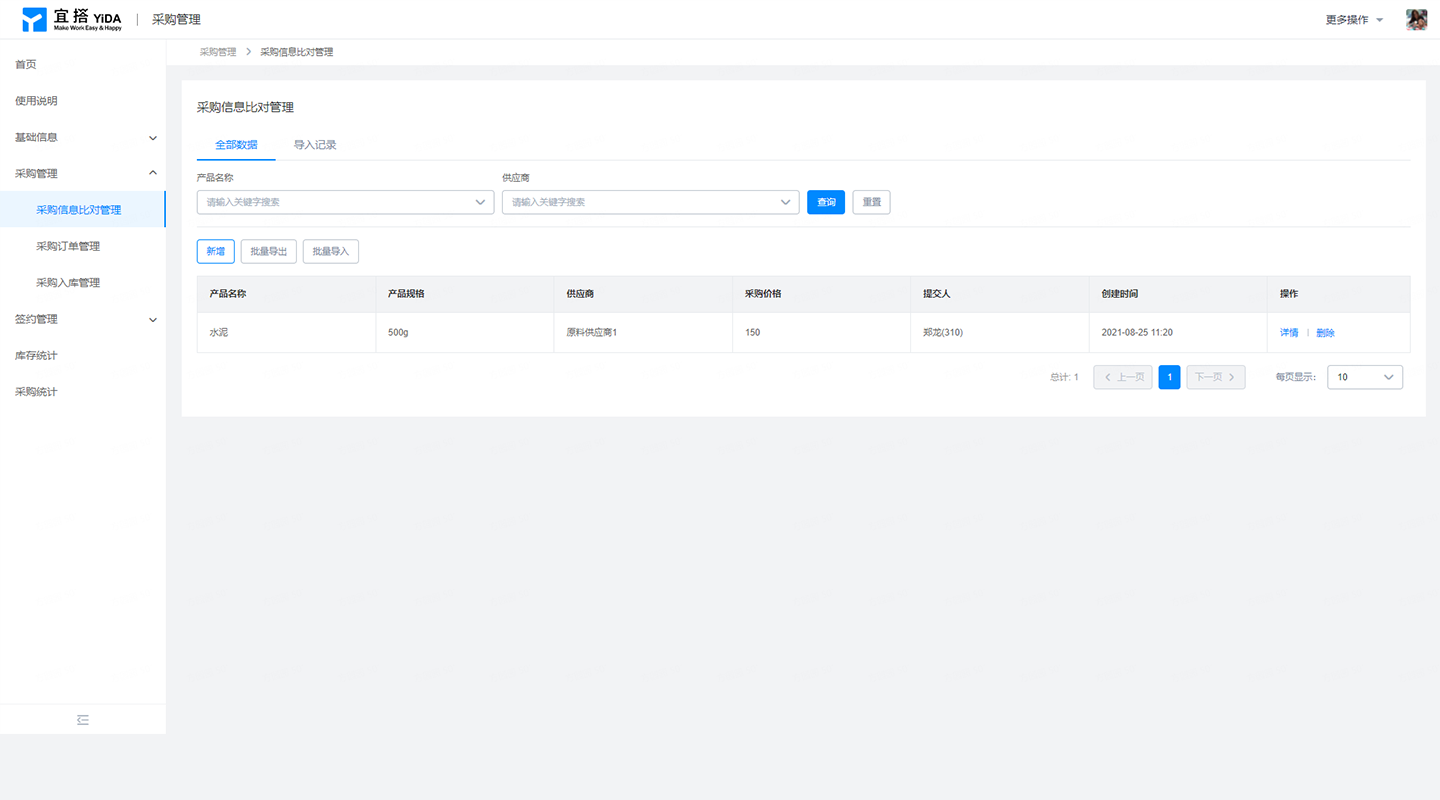This screenshot has width=1440, height=800.
Task: Open the 供应商 search dropdown
Action: (650, 202)
